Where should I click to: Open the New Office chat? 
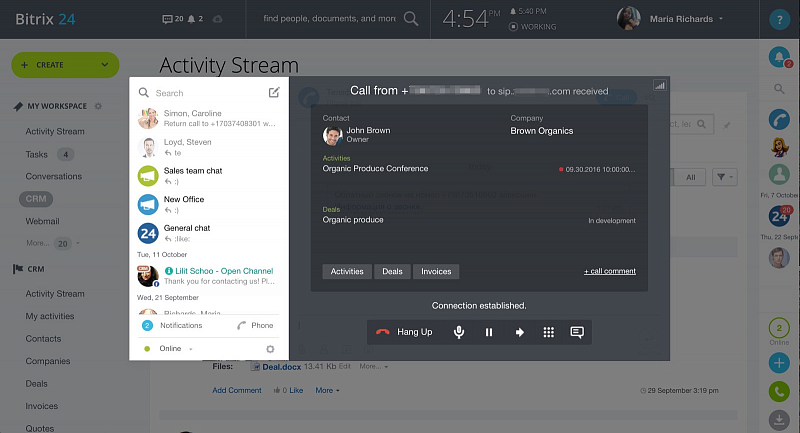209,204
